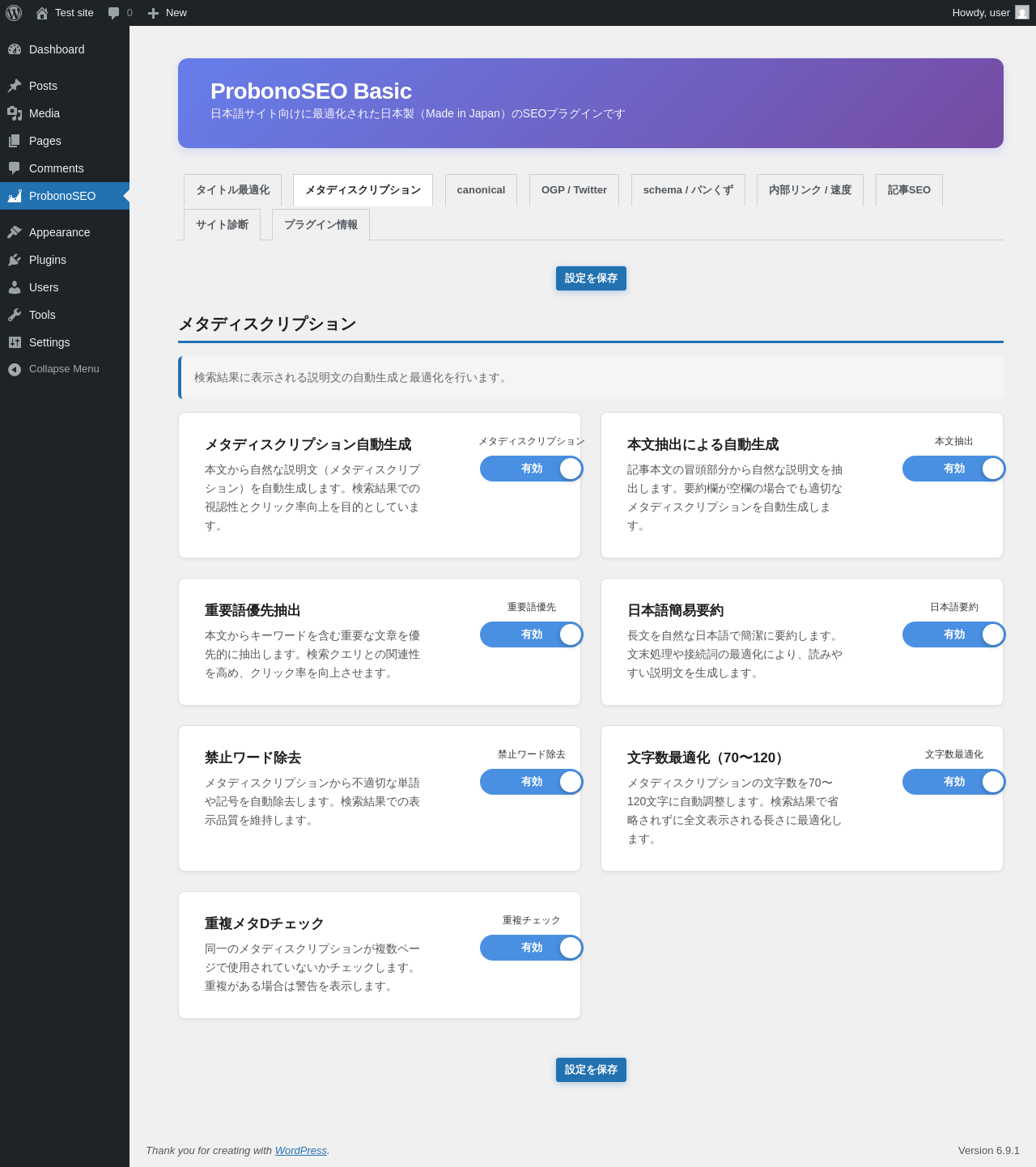
Task: Open the Users menu label
Action: point(44,287)
